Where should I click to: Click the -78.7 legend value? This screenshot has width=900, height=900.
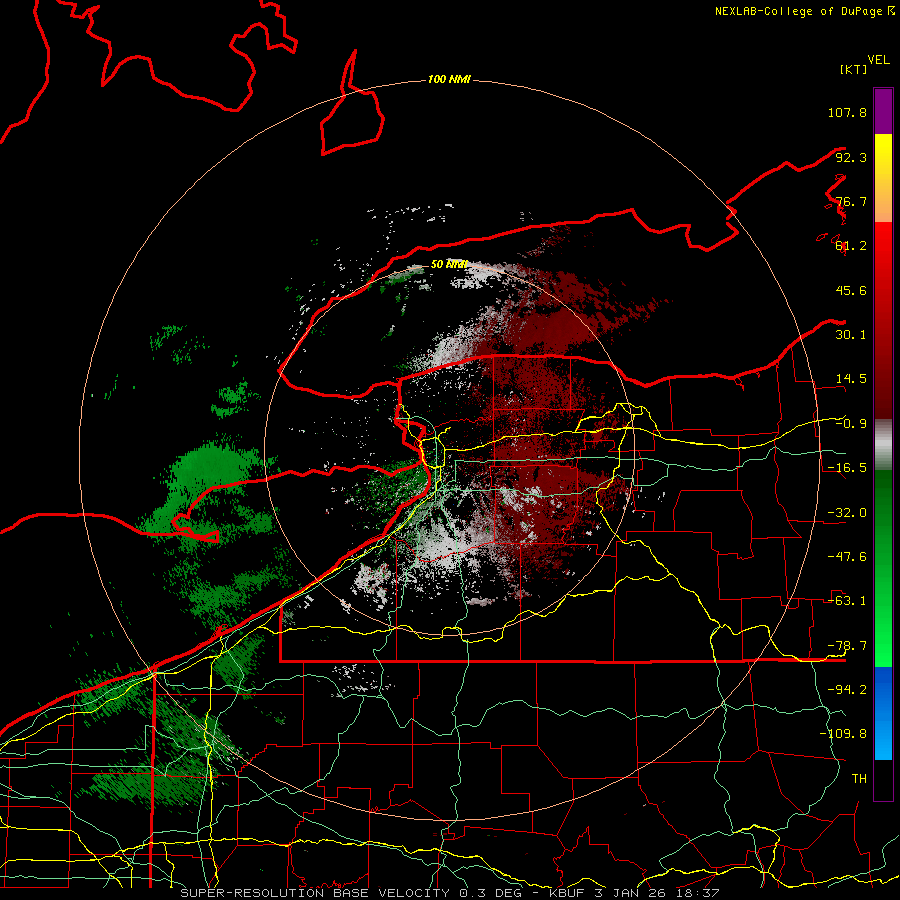(x=847, y=646)
